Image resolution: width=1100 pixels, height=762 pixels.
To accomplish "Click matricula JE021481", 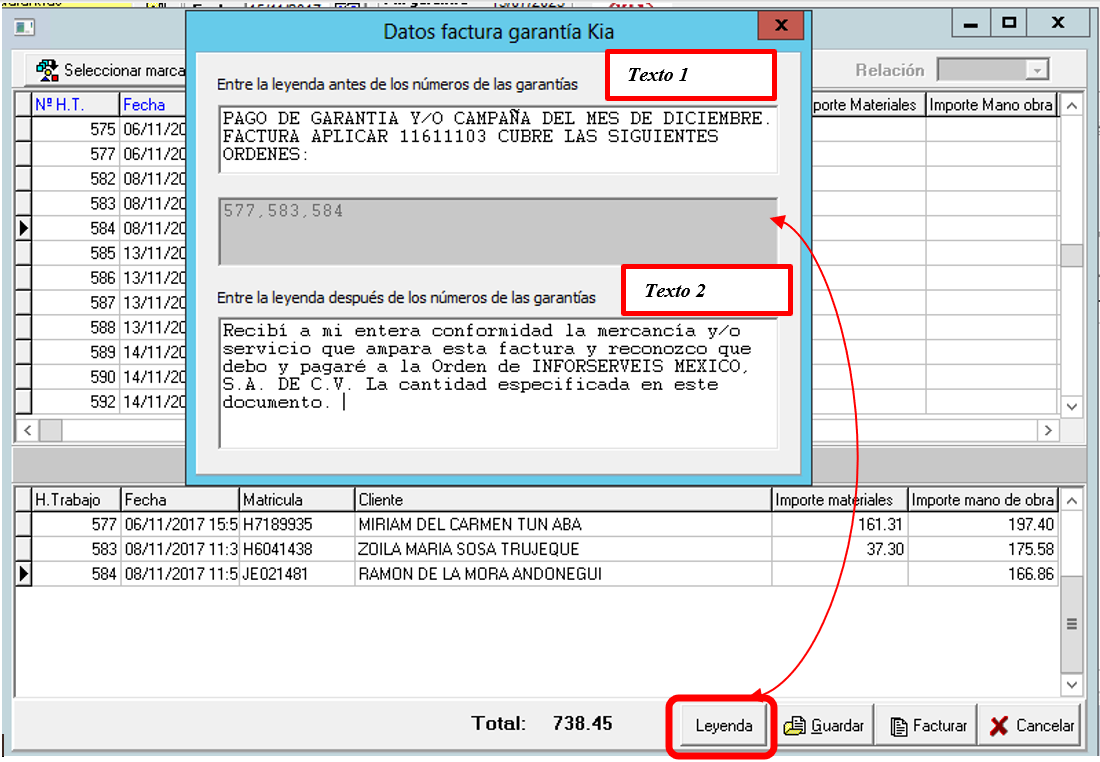I will tap(275, 574).
